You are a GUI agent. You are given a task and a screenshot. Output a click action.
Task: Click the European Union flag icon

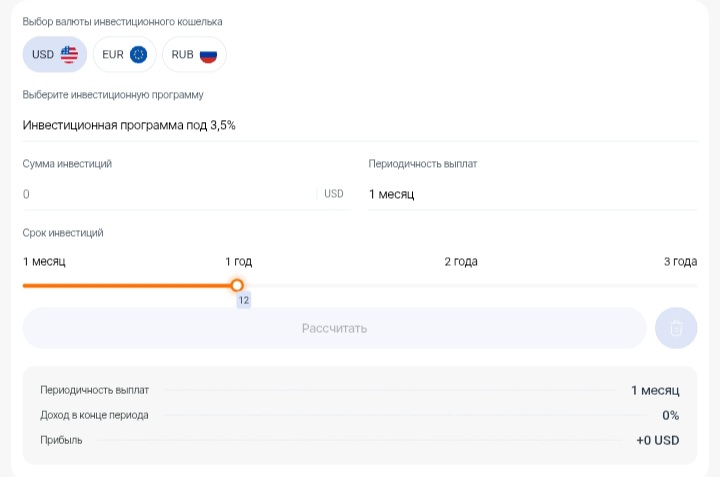coord(138,55)
